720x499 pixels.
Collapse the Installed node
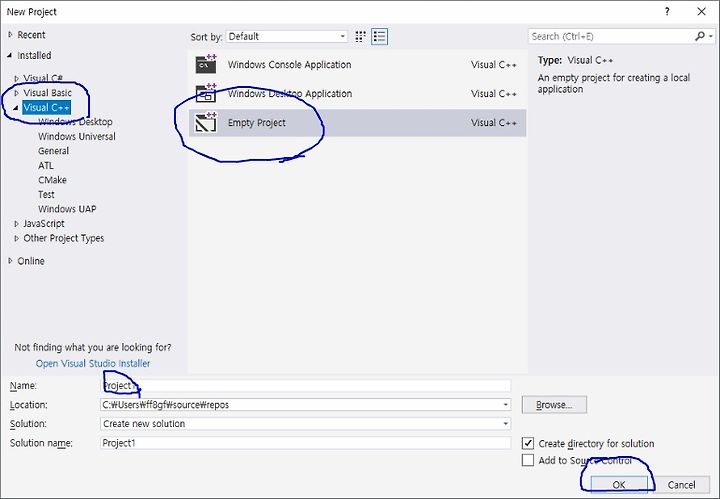coord(10,56)
